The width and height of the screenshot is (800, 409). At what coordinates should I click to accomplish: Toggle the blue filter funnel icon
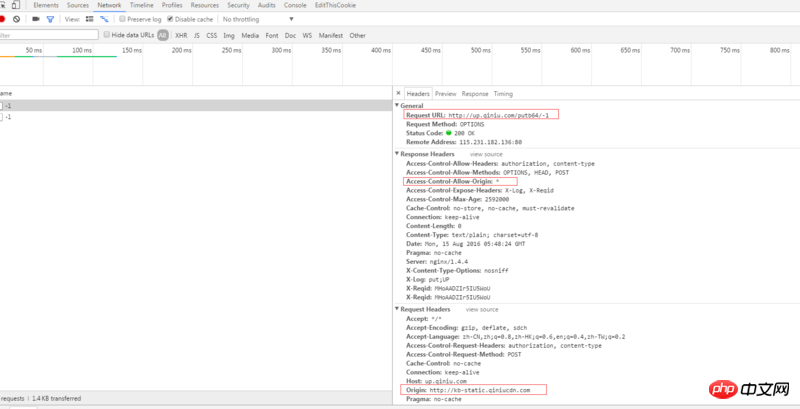50,19
